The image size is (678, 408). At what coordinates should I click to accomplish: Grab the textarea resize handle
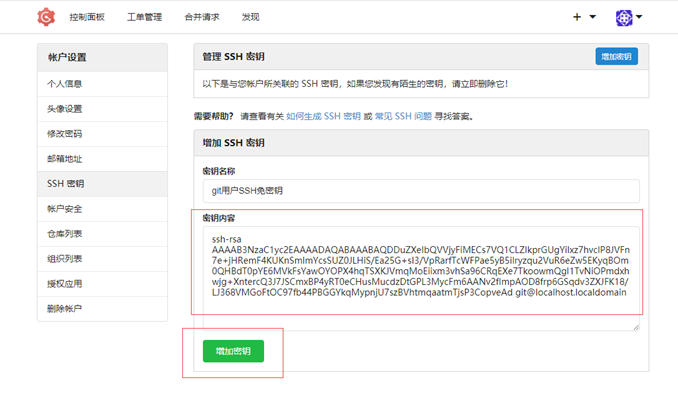(636, 328)
